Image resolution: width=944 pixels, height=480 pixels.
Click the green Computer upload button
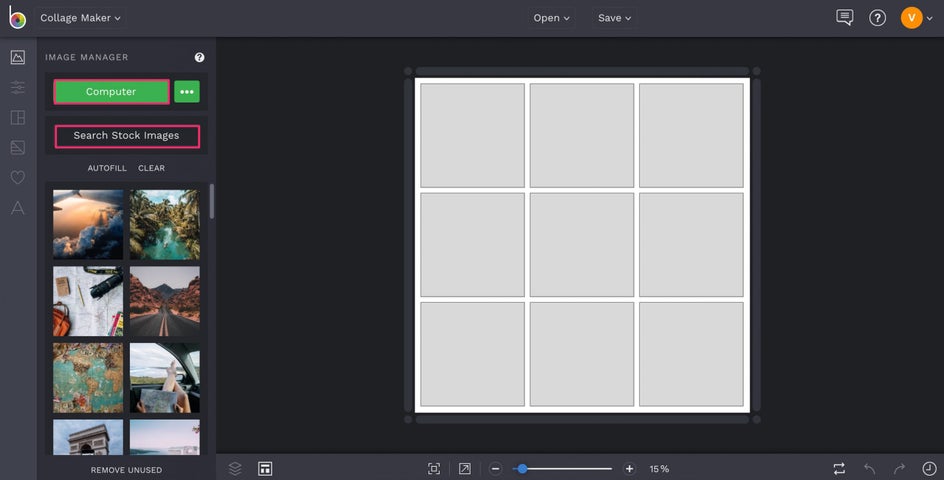111,92
